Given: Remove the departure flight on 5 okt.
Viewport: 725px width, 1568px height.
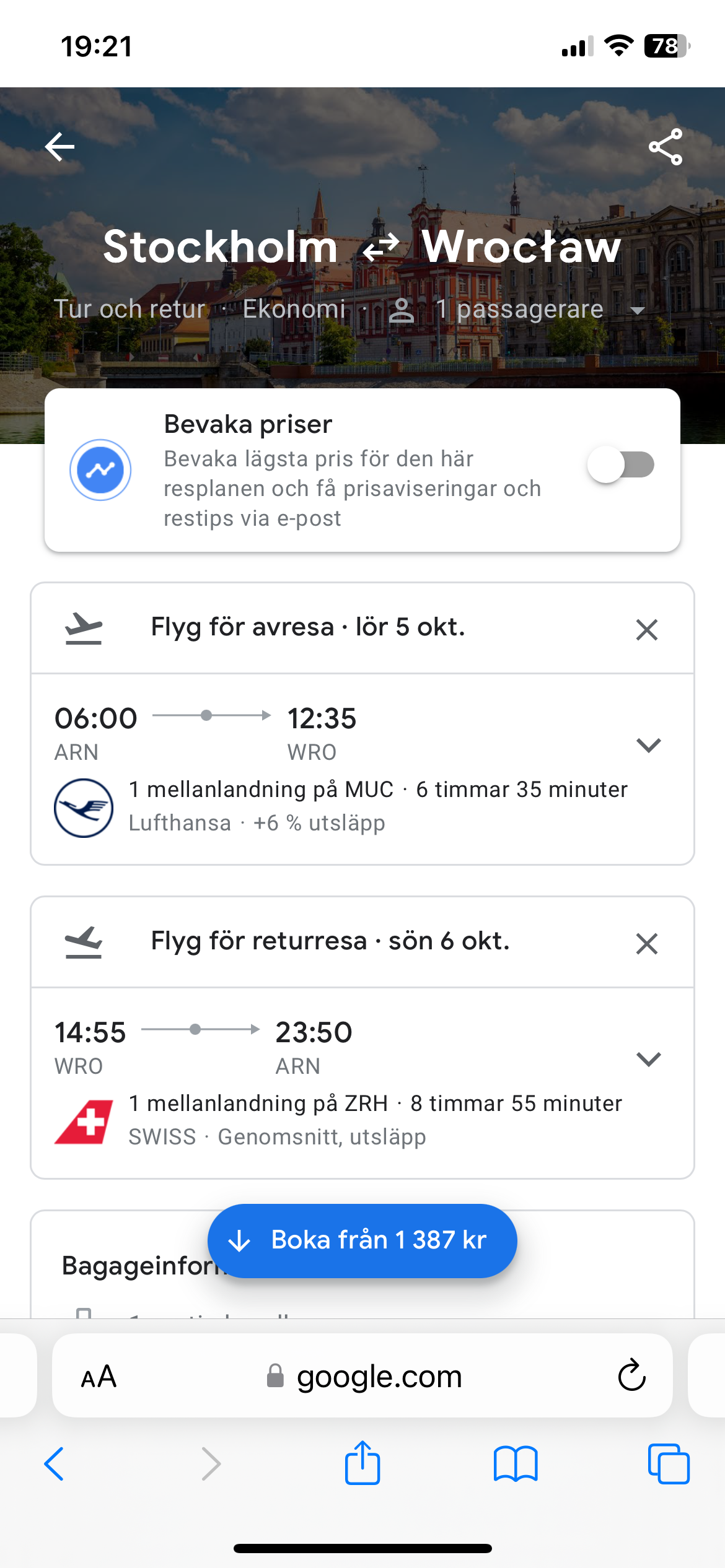Looking at the screenshot, I should click(x=646, y=630).
